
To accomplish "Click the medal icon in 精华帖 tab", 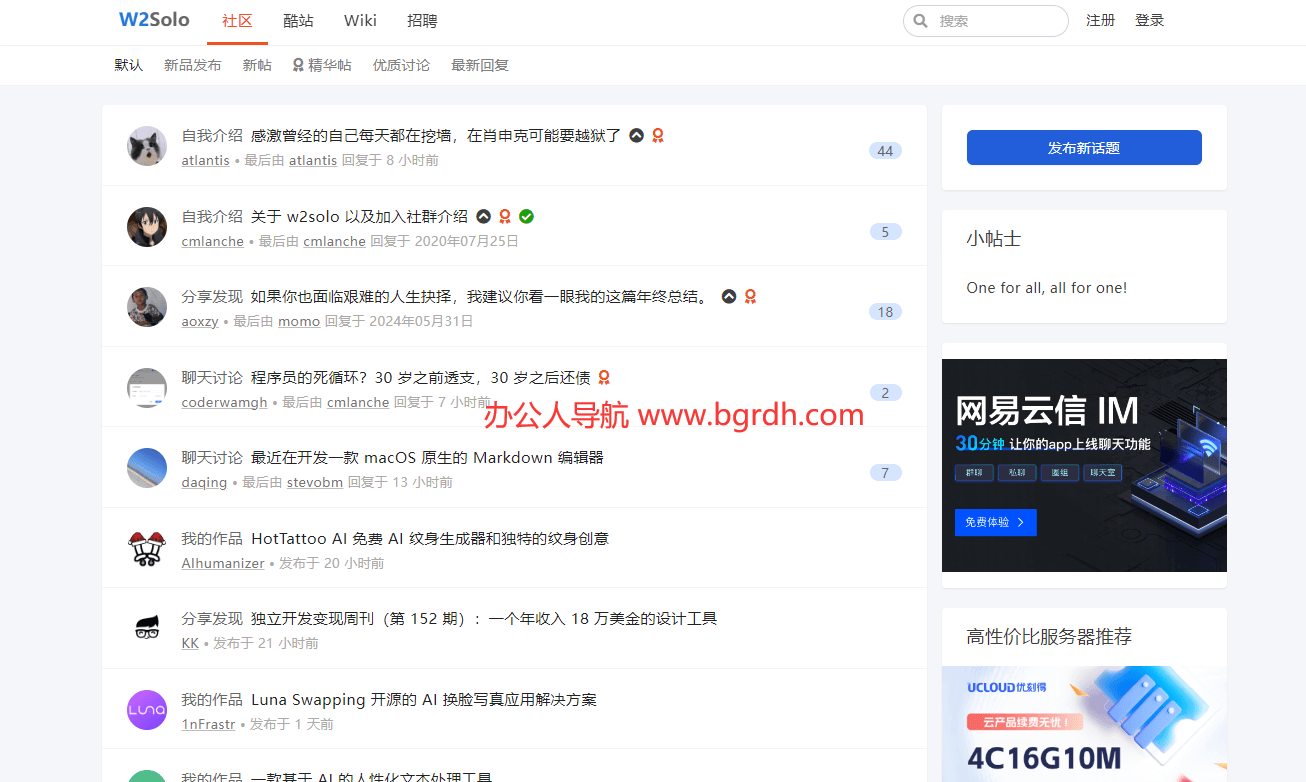I will (x=298, y=65).
